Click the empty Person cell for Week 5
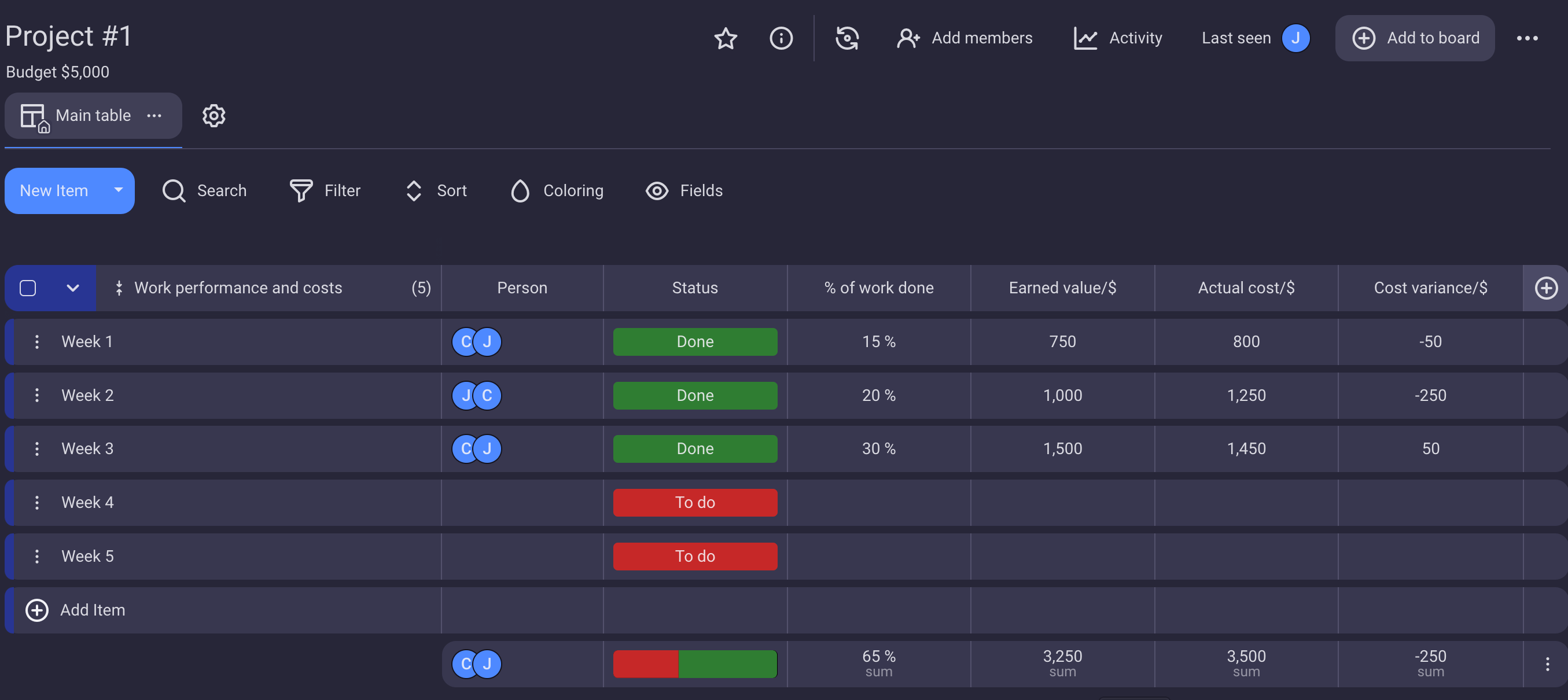 click(x=522, y=556)
